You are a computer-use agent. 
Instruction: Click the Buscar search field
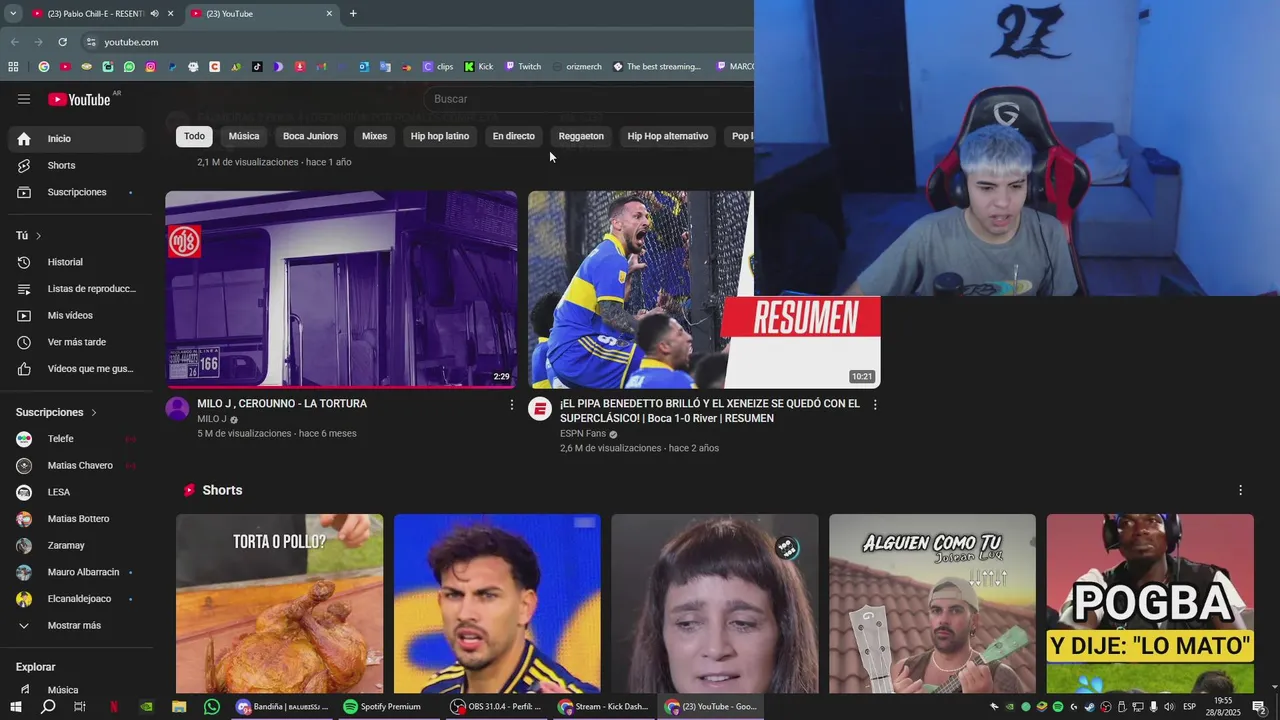tap(590, 99)
